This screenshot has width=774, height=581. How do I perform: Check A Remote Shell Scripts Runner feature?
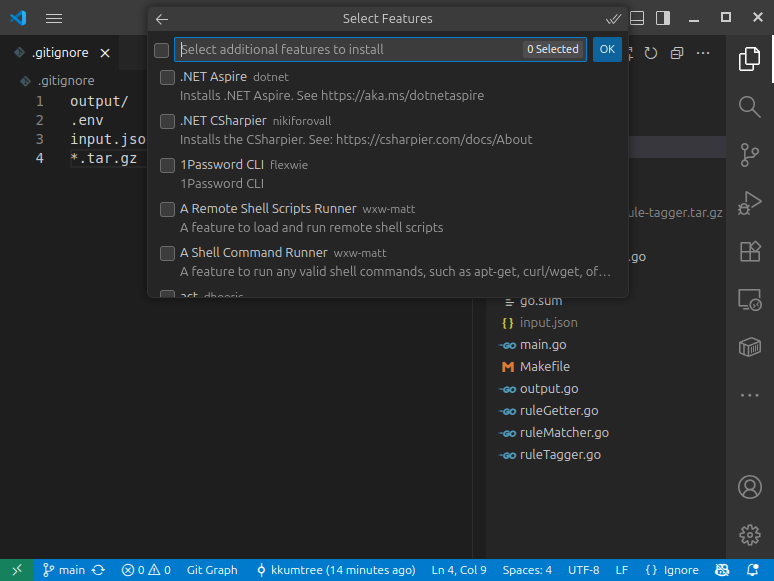click(x=167, y=209)
